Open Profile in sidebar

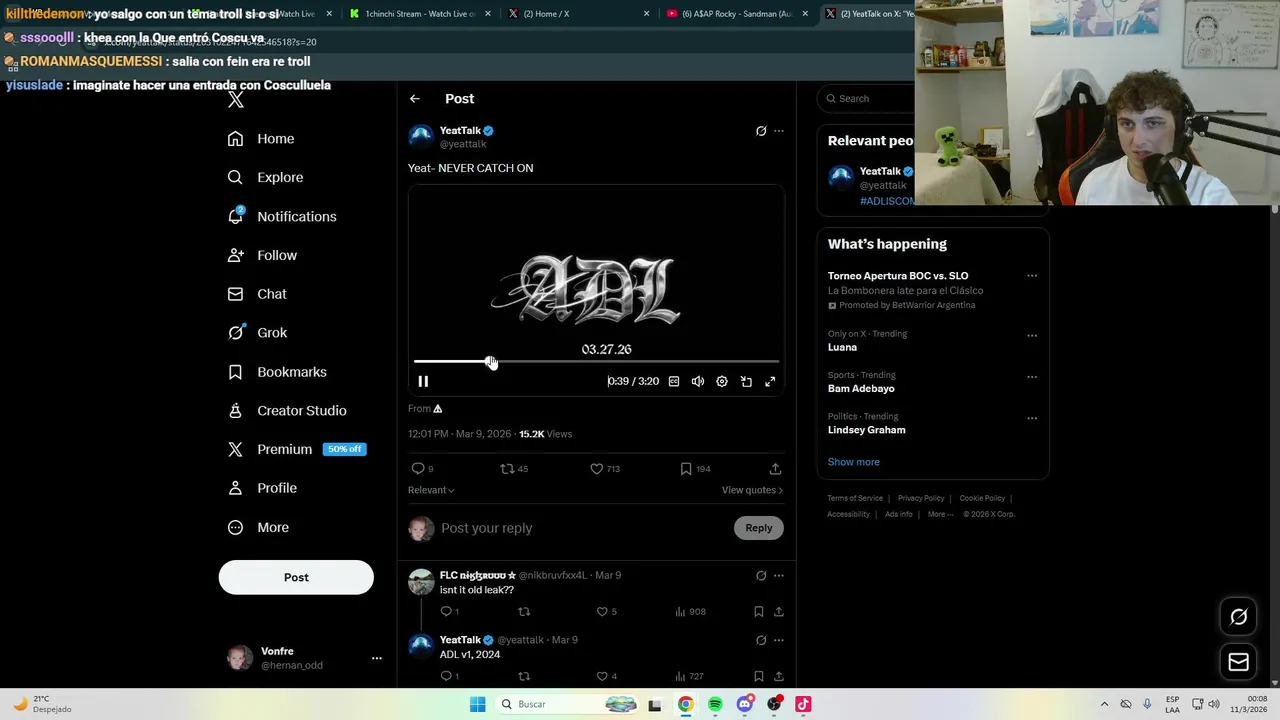(x=262, y=488)
